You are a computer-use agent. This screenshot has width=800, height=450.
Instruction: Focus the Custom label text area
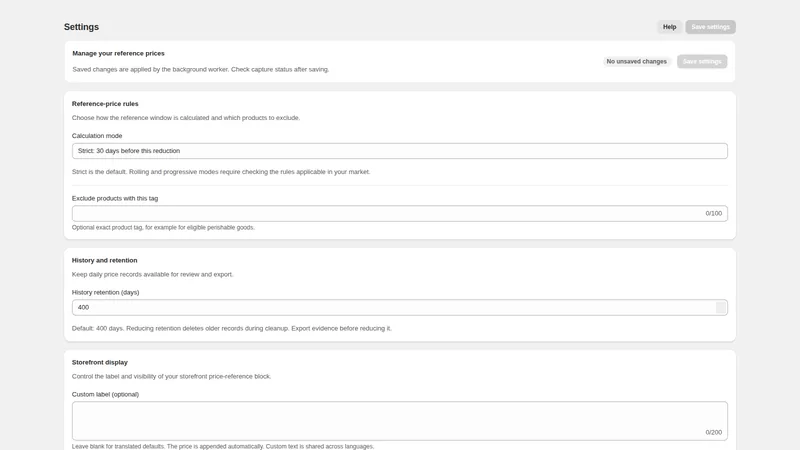coord(399,420)
